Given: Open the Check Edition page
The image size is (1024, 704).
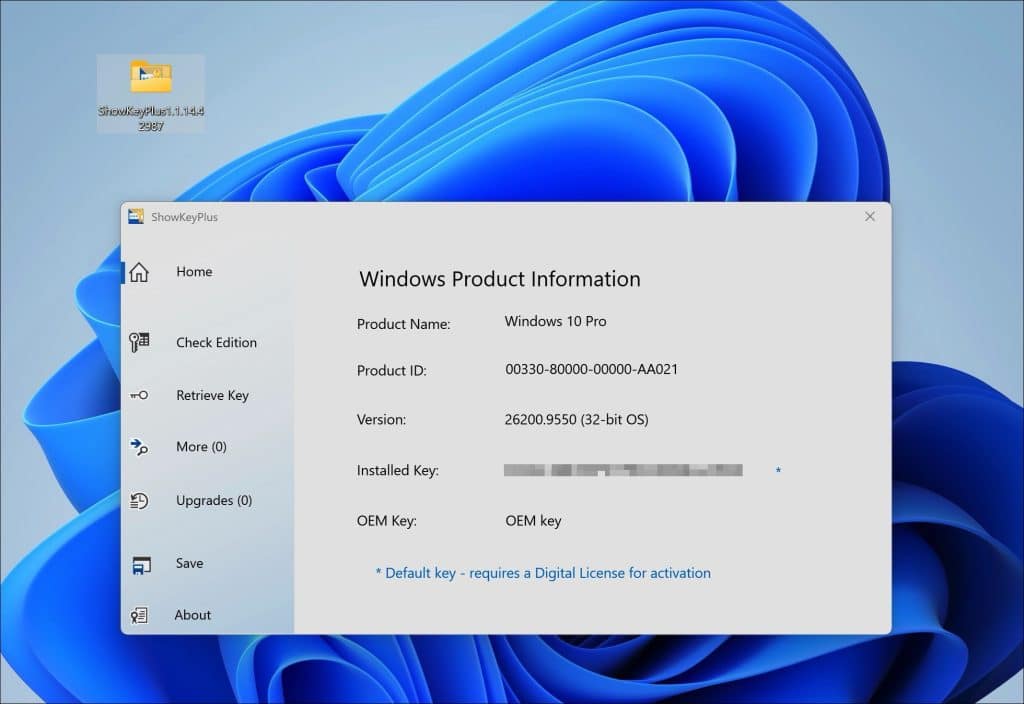Looking at the screenshot, I should tap(216, 342).
